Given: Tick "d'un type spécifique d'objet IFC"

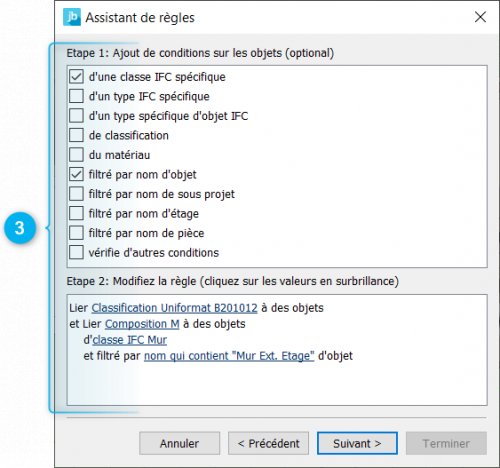Looking at the screenshot, I should point(76,116).
